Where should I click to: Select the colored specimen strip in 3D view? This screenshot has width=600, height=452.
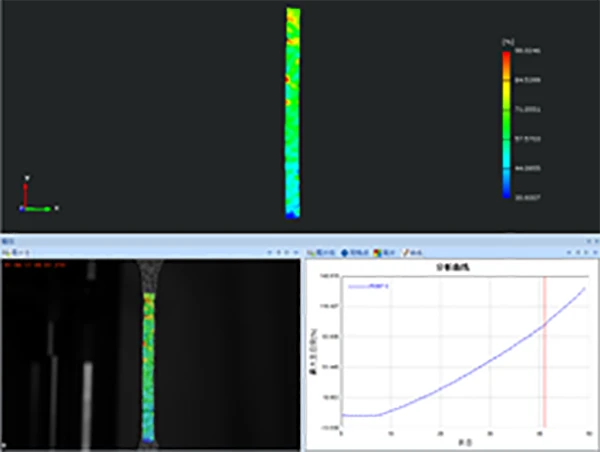click(x=293, y=113)
